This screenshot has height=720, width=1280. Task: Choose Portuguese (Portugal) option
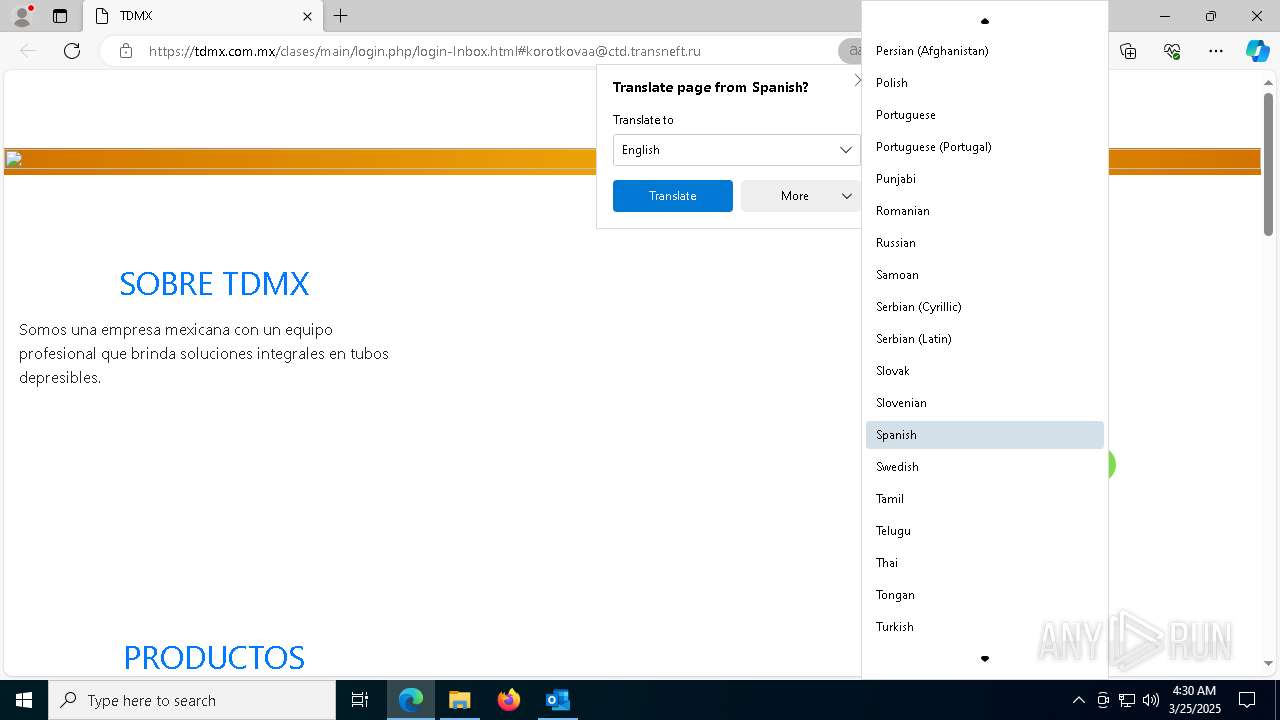click(x=985, y=147)
